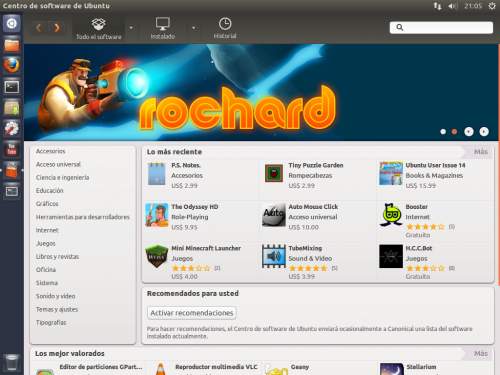500x375 pixels.
Task: Show the next banner slide
Action: pyautogui.click(x=484, y=132)
